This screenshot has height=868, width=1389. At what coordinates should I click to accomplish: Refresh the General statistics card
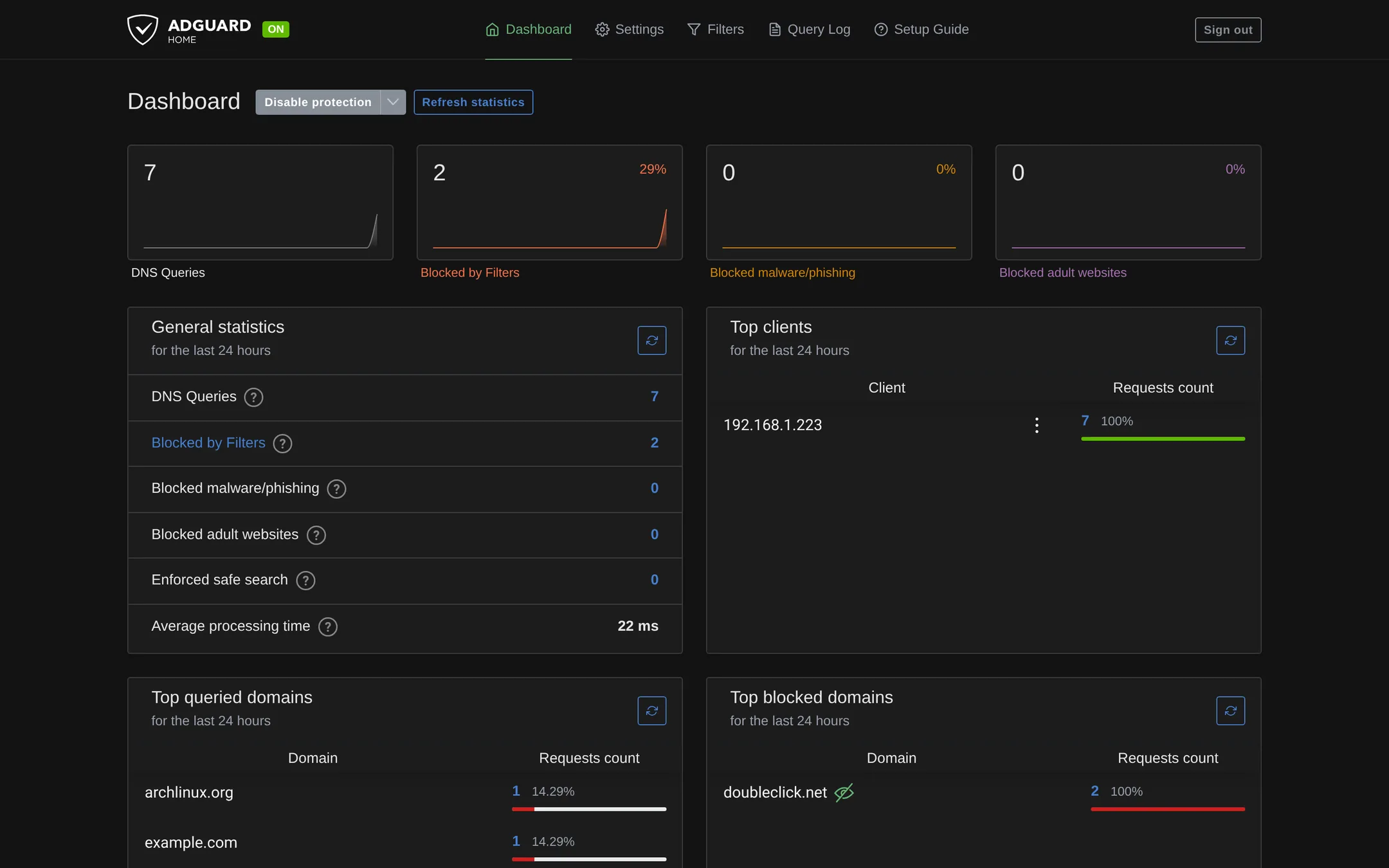[x=651, y=340]
